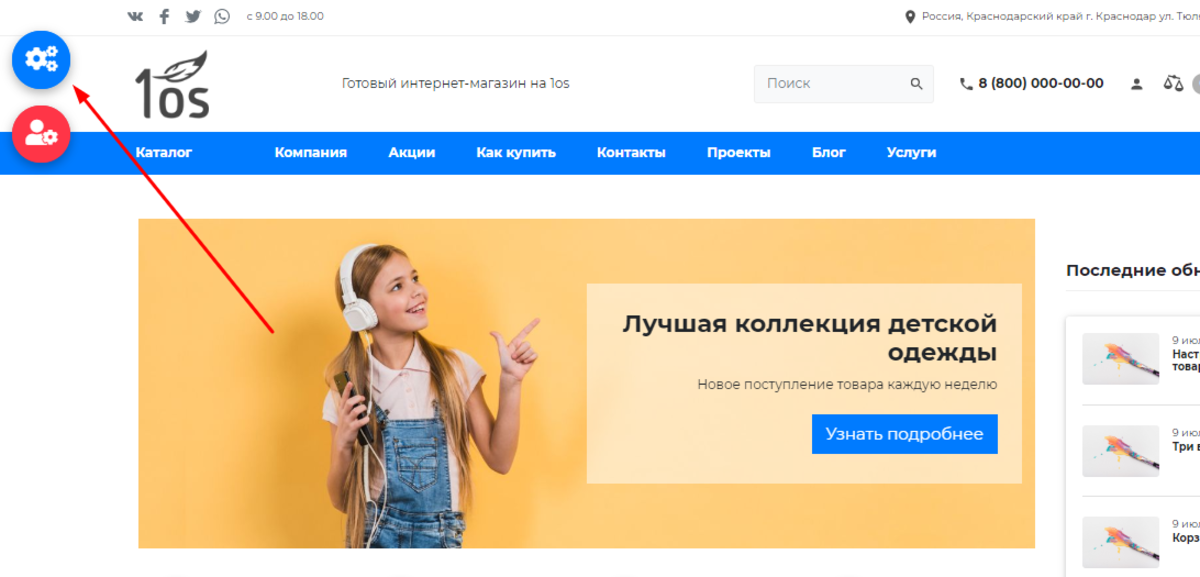Click the location pin address icon

pyautogui.click(x=910, y=16)
